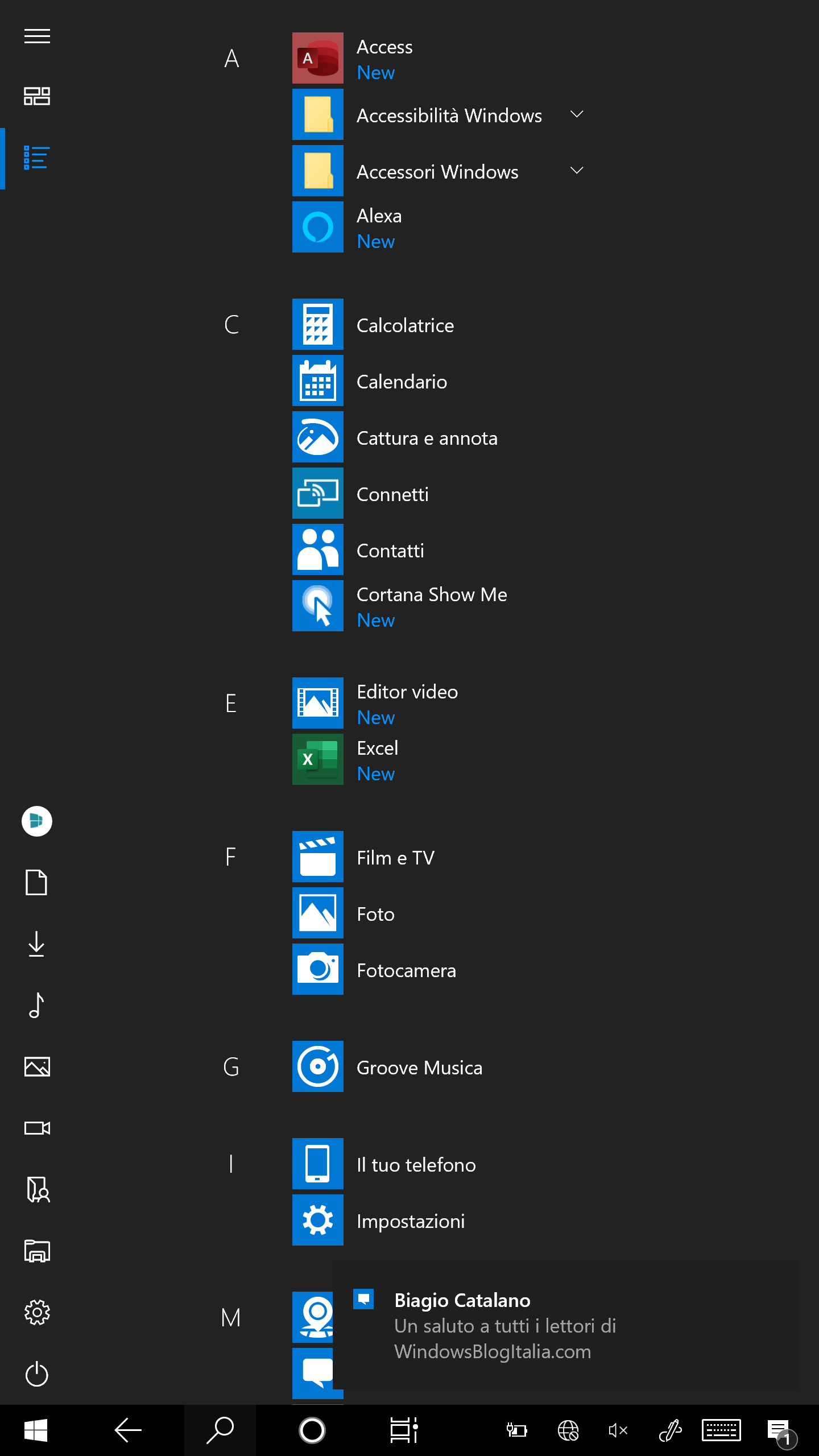The image size is (819, 1456).
Task: Jump to letter A group header
Action: tap(231, 58)
